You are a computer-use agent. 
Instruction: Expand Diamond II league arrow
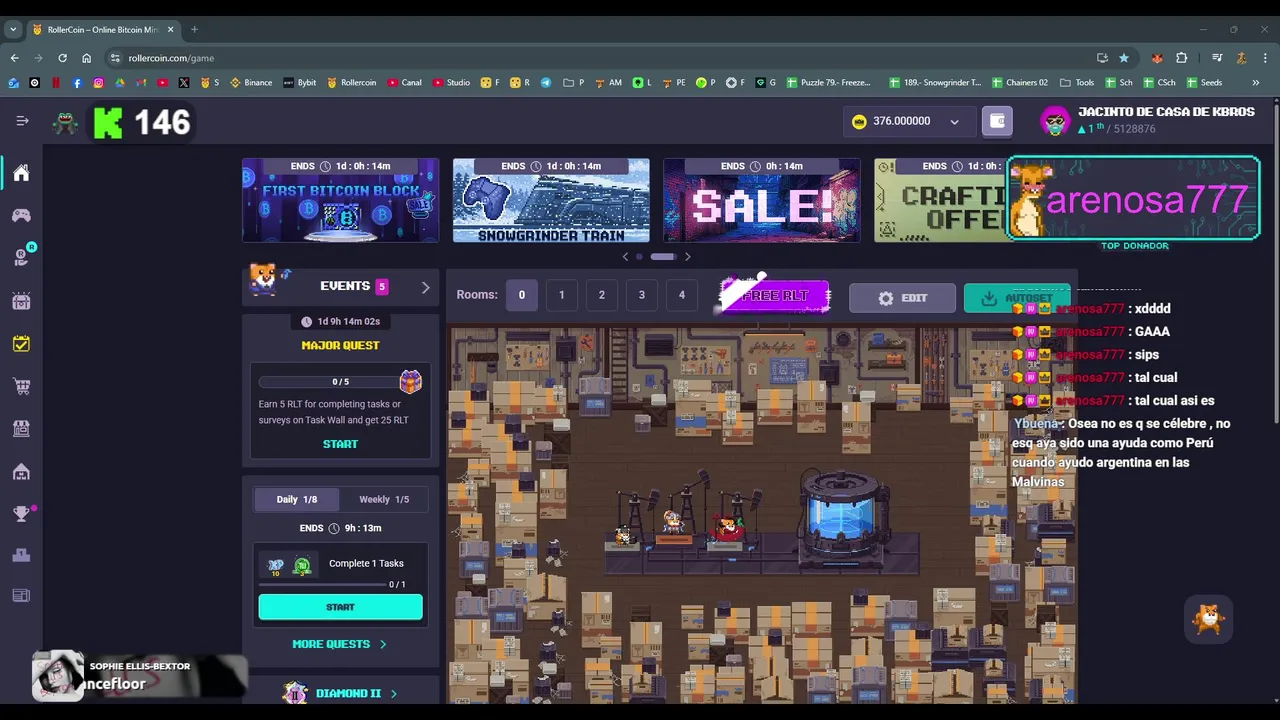point(393,693)
